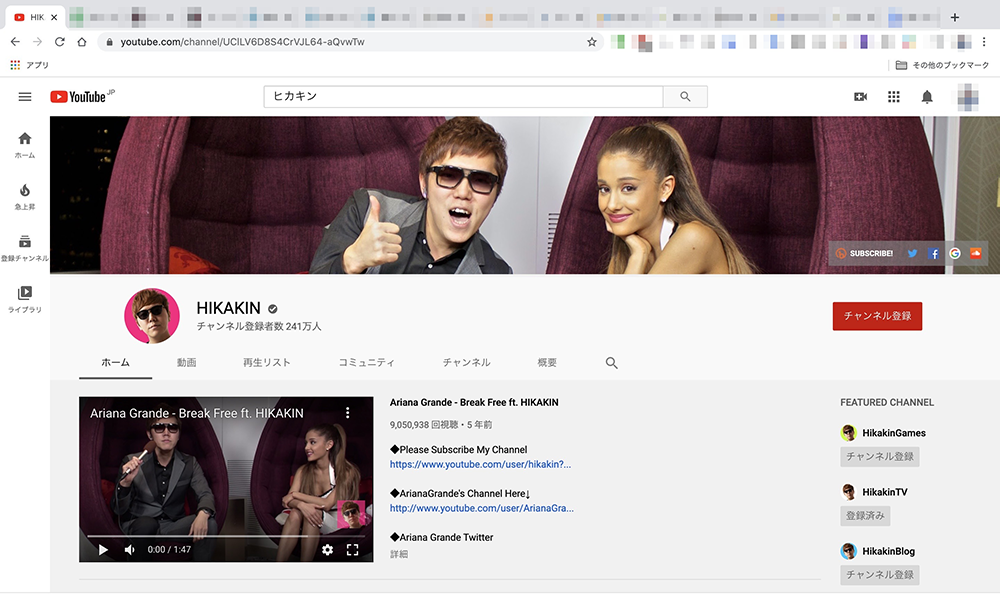Reload the browser page
Image resolution: width=1000 pixels, height=594 pixels.
coord(59,41)
